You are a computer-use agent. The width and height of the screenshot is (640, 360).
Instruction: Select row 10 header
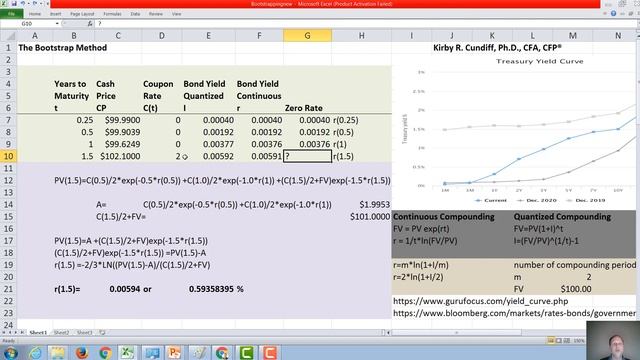[8, 156]
